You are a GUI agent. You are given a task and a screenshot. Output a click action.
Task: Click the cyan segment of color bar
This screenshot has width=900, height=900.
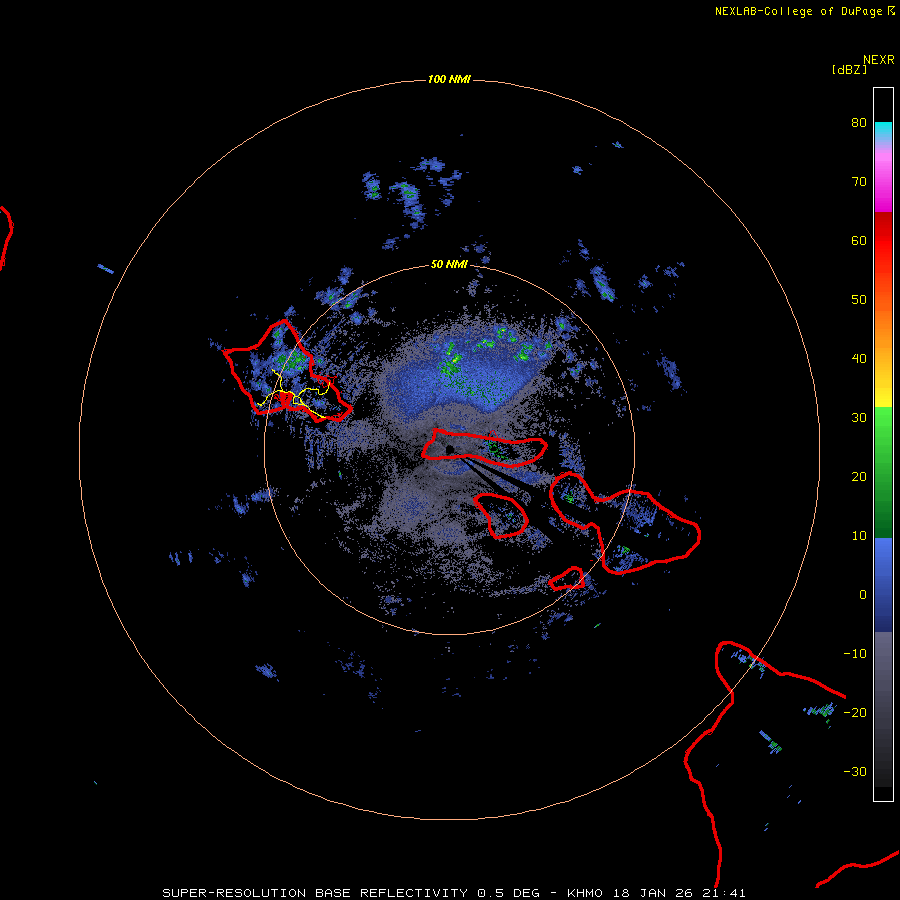coord(883,131)
